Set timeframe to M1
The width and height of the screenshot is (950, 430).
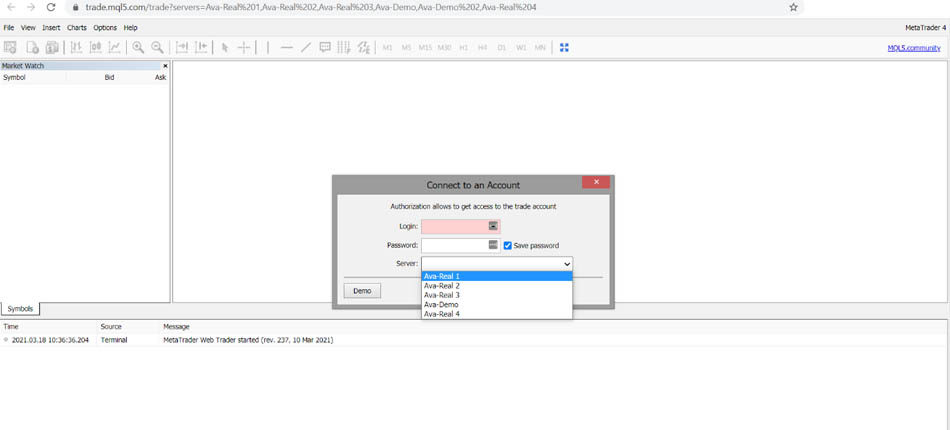388,47
